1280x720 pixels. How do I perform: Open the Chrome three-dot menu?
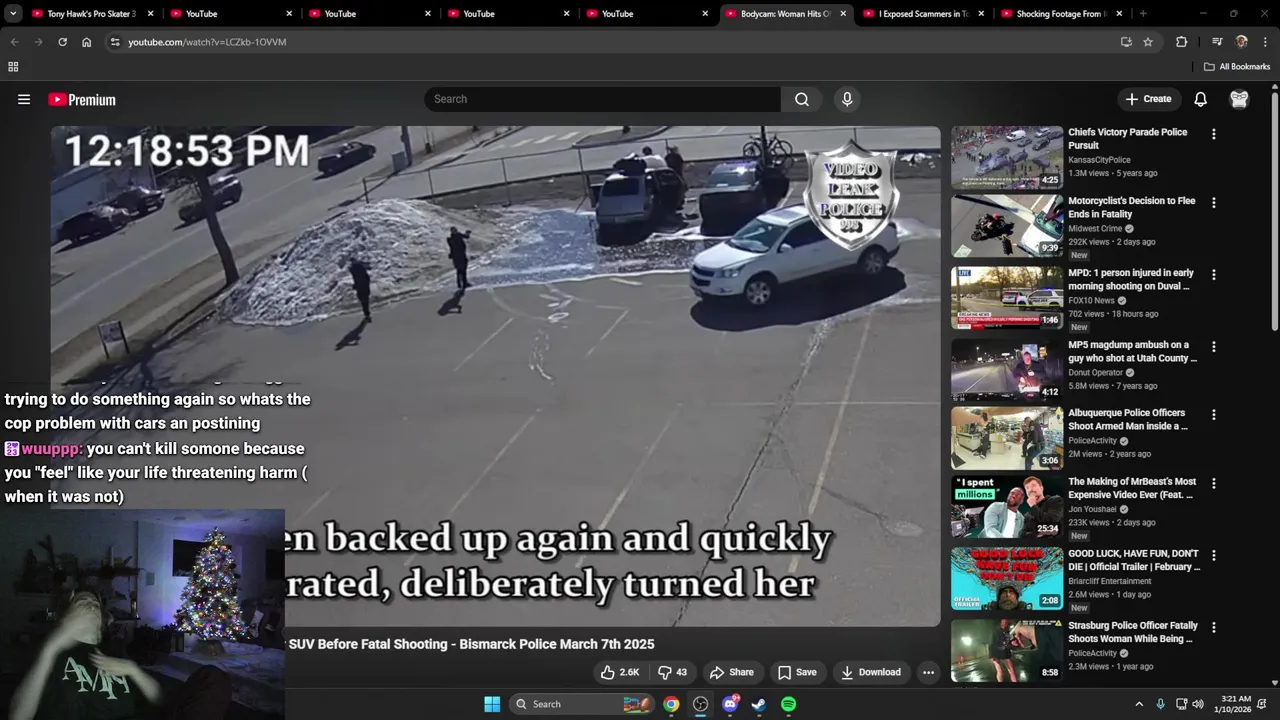[1265, 42]
